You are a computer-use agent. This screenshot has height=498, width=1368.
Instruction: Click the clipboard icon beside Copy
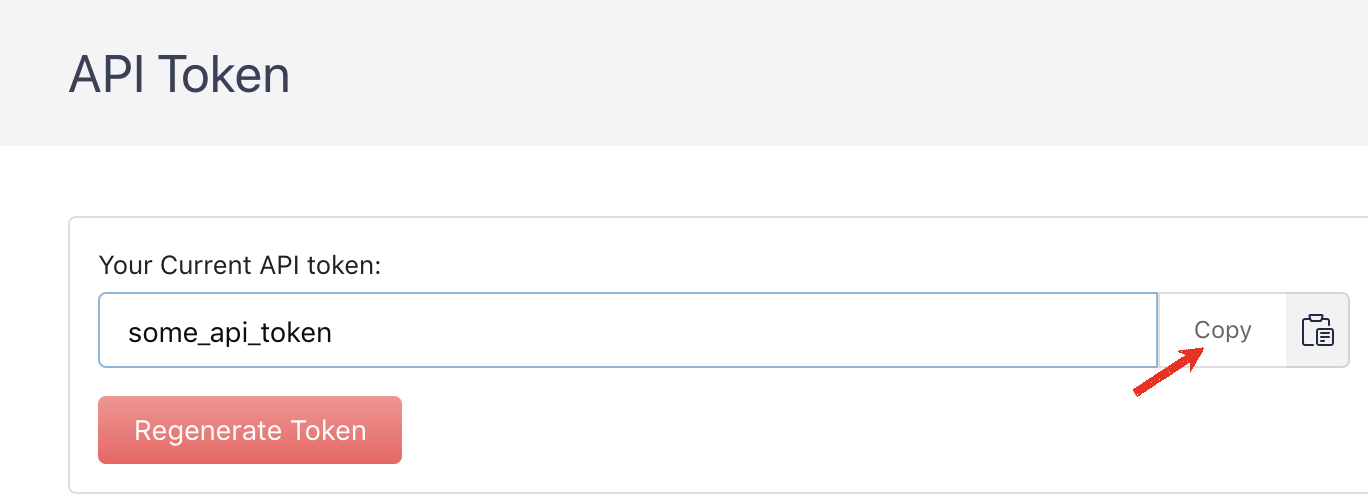pos(1317,330)
